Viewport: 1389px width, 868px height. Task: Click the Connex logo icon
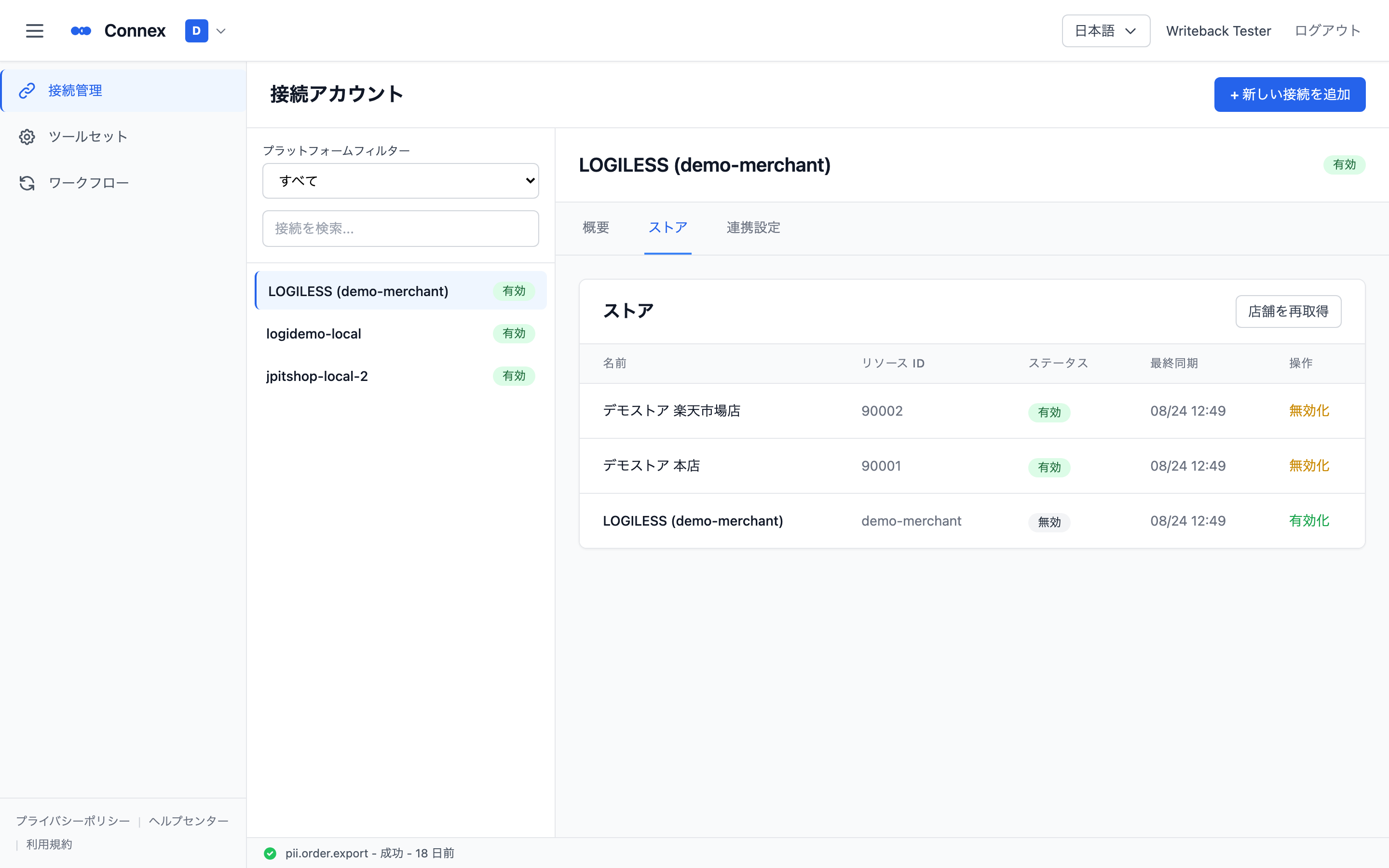[x=81, y=31]
